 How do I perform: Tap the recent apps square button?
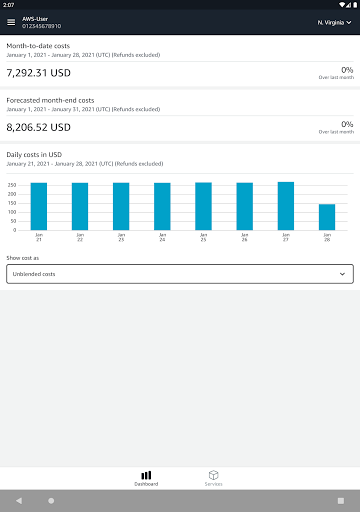pos(341,501)
